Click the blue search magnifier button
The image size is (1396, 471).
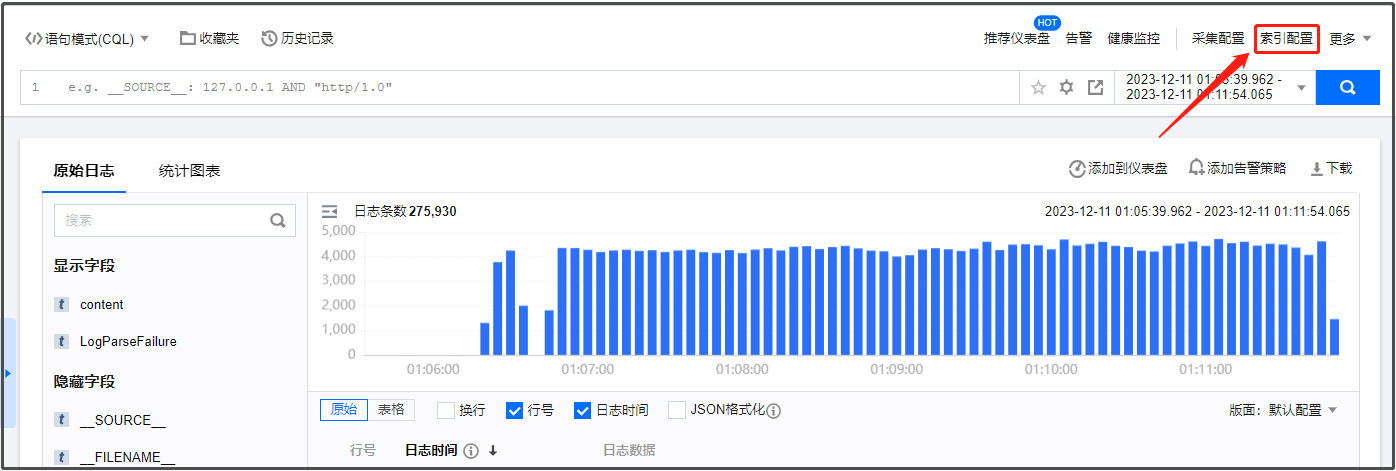click(x=1347, y=88)
